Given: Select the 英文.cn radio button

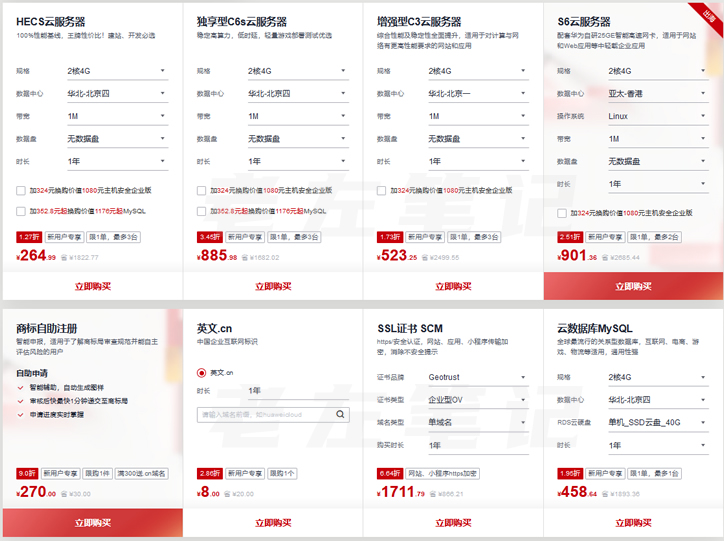Looking at the screenshot, I should pos(202,372).
